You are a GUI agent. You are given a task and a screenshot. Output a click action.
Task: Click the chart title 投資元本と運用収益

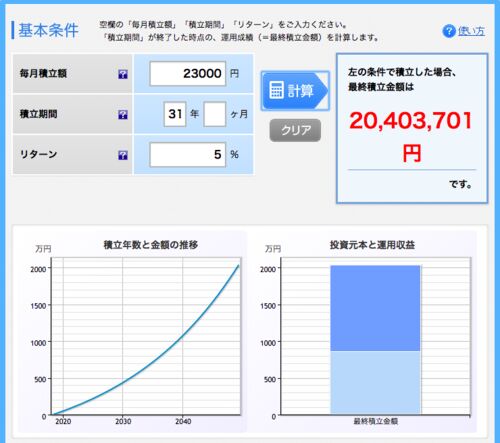click(x=372, y=245)
